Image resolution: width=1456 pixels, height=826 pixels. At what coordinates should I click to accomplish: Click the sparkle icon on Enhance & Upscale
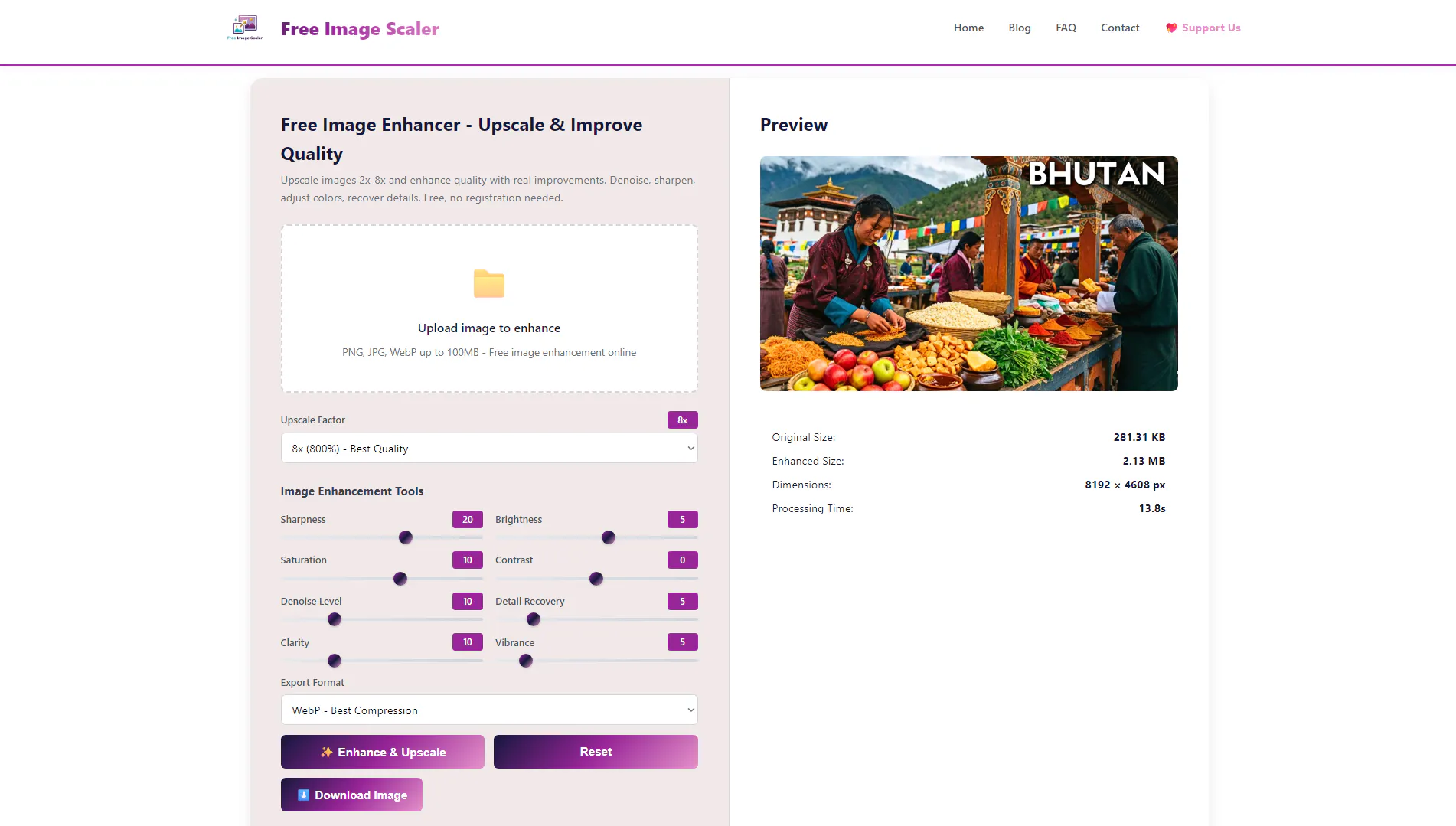(327, 752)
